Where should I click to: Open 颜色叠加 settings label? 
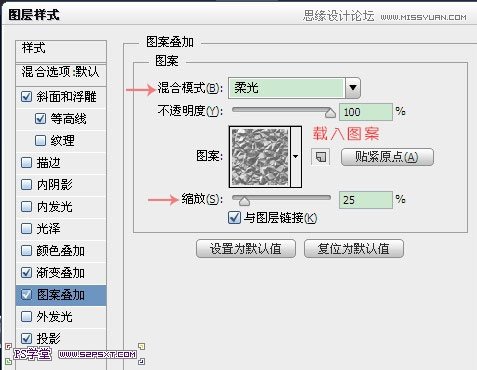[60, 251]
